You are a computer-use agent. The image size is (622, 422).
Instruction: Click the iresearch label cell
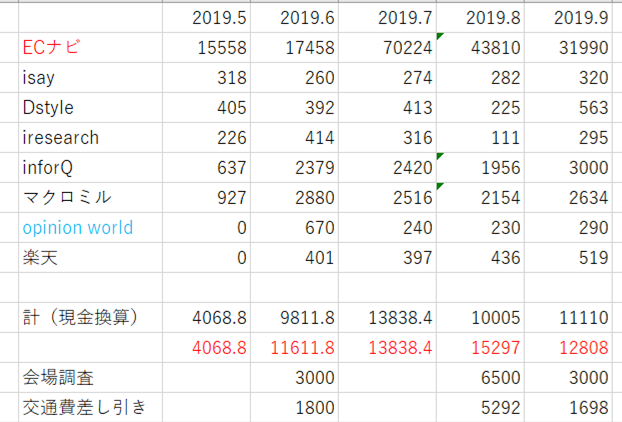click(x=90, y=138)
